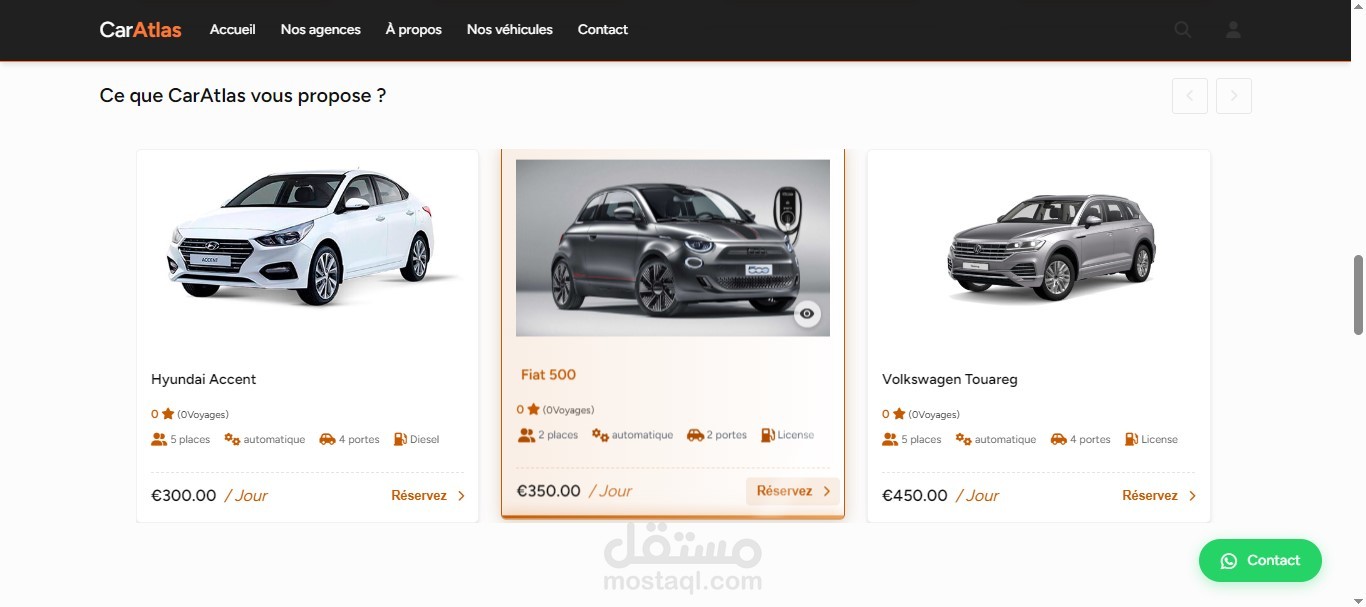Reserve the Volkswagen Touareg

(1159, 496)
